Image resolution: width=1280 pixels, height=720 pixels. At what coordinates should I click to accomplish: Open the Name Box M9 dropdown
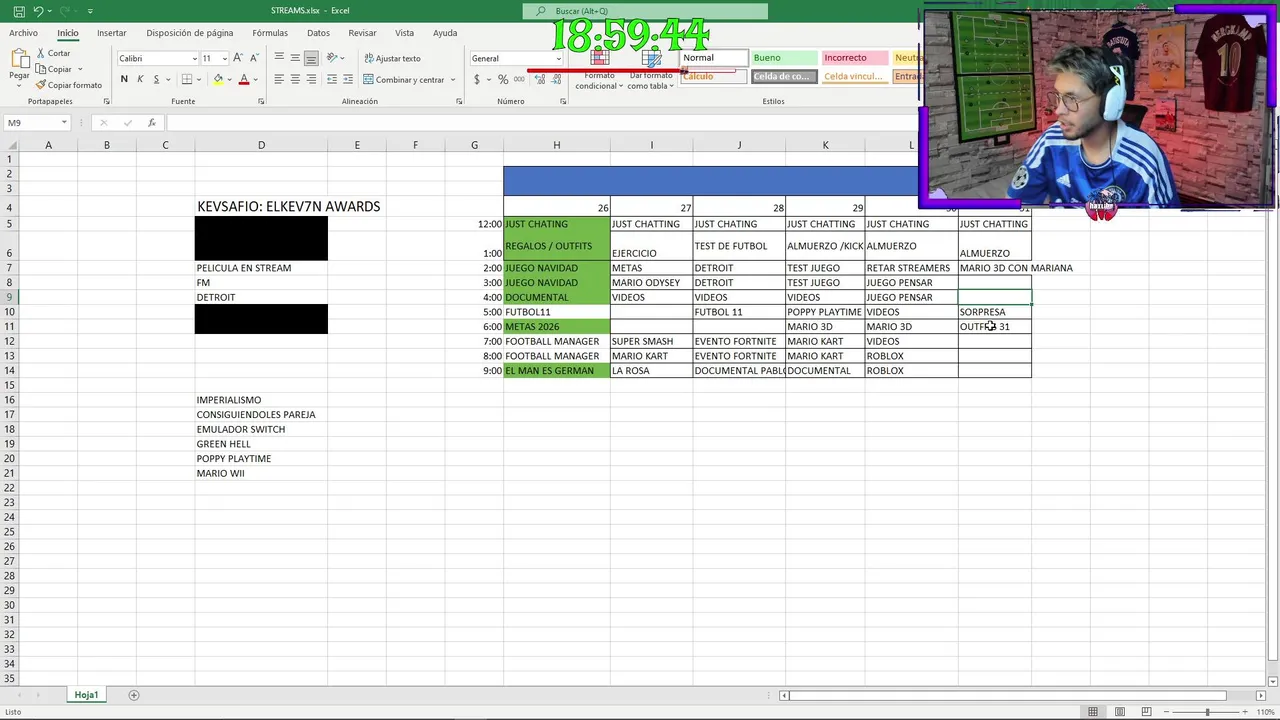coord(64,123)
